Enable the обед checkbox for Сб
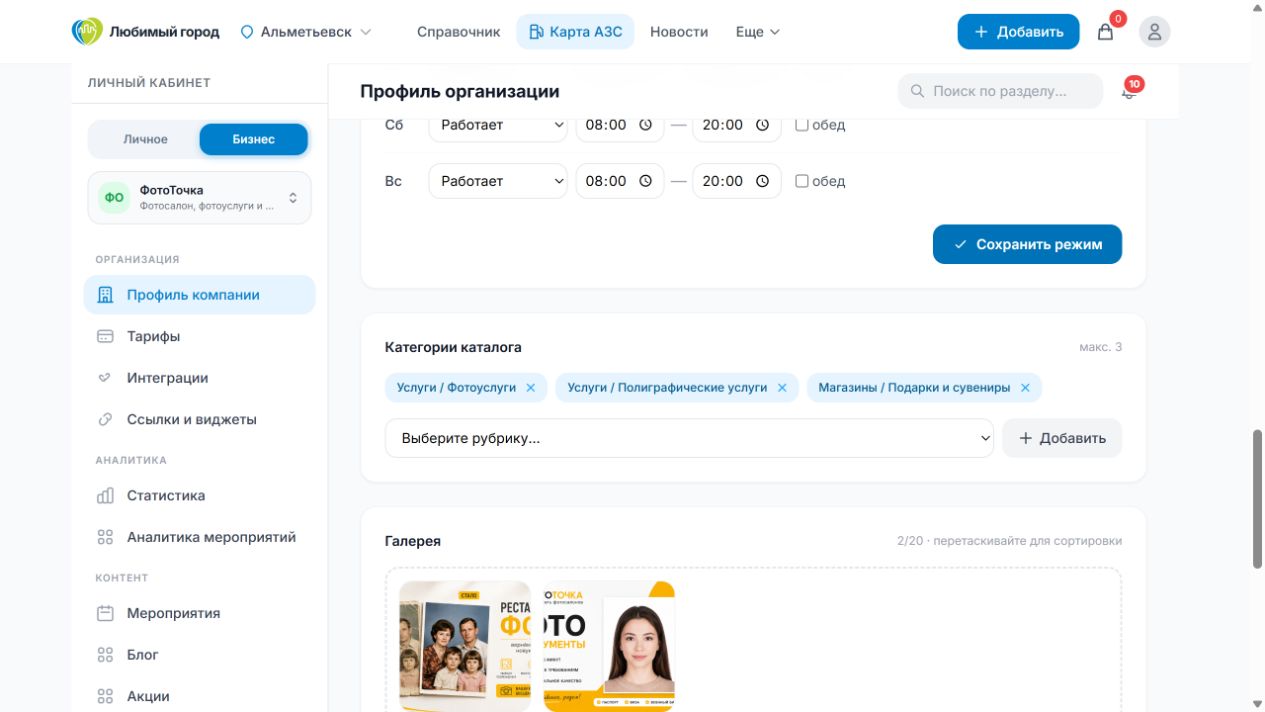Screen dimensions: 1265x712 pyautogui.click(x=801, y=125)
